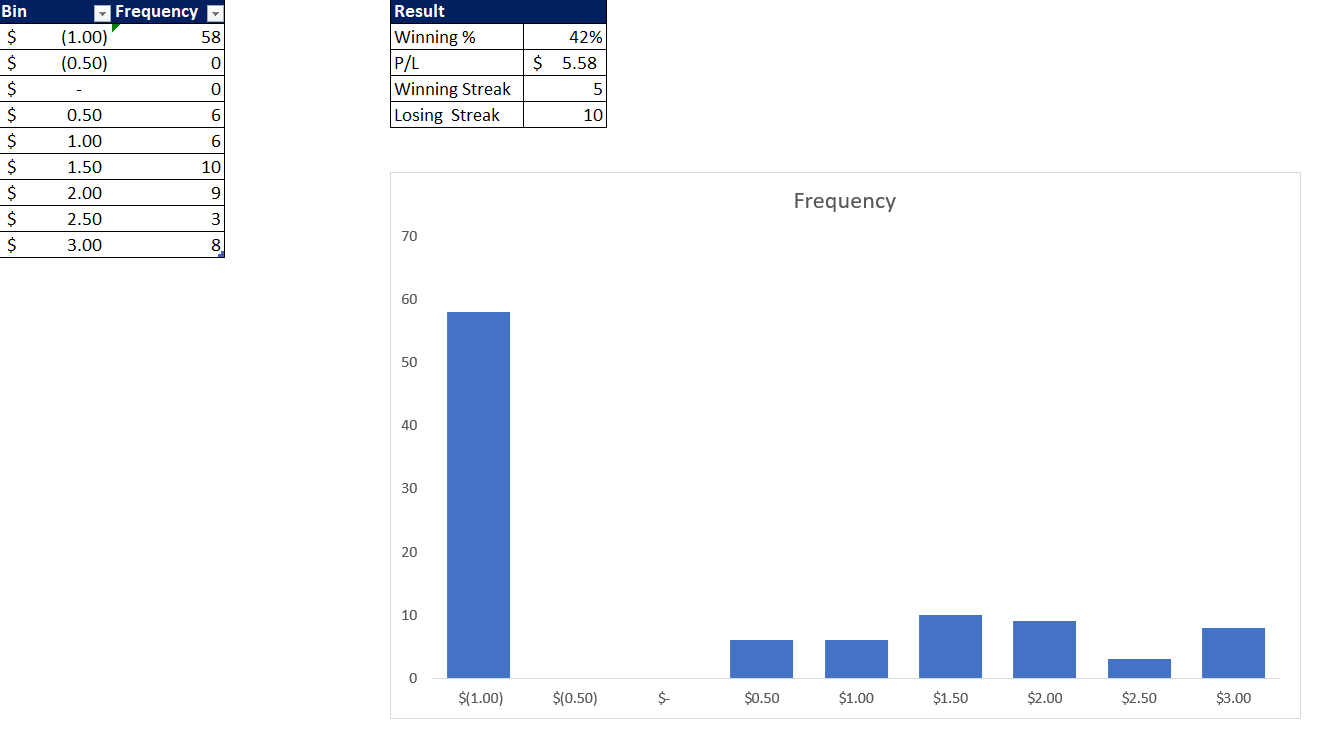Select the Winning Streak value cell 5

coord(565,89)
